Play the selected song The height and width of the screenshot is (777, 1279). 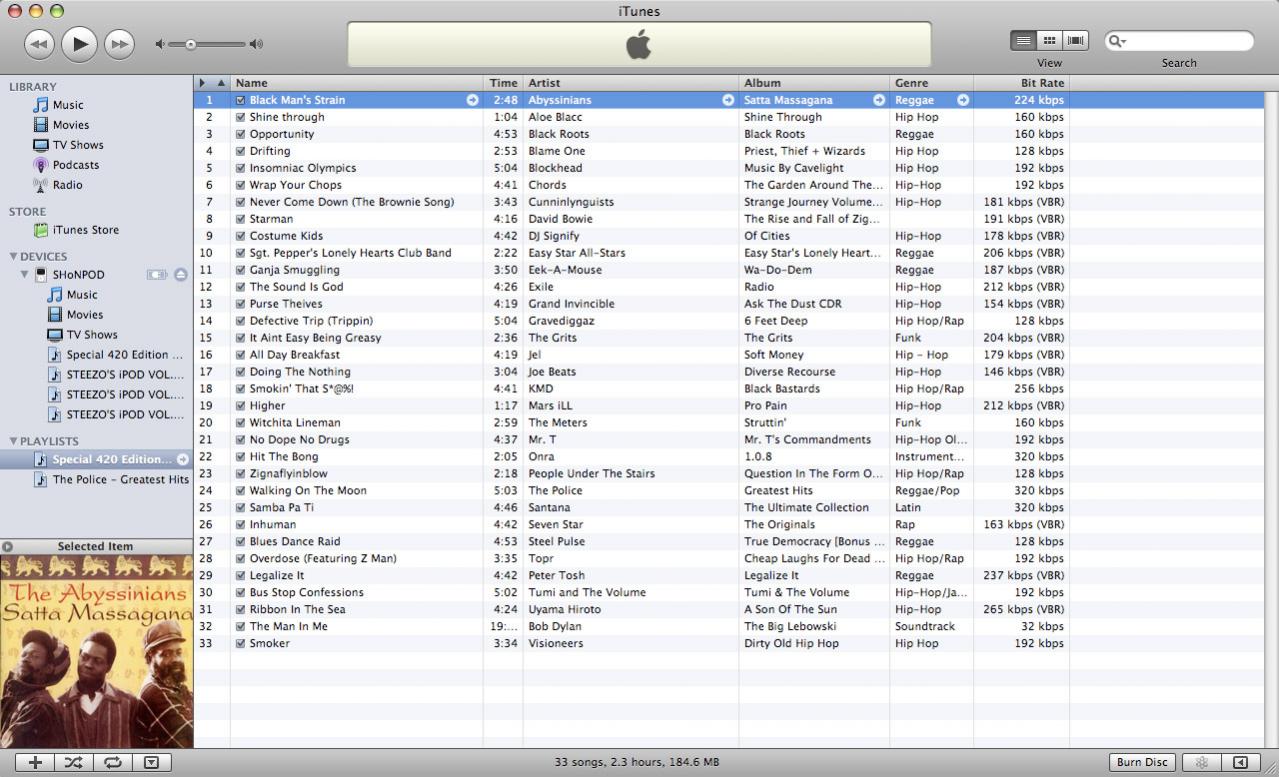pos(79,43)
